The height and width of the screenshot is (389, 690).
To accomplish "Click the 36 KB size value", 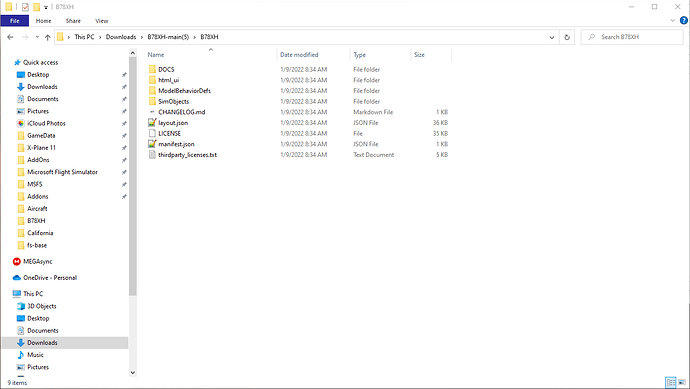I will (x=440, y=123).
